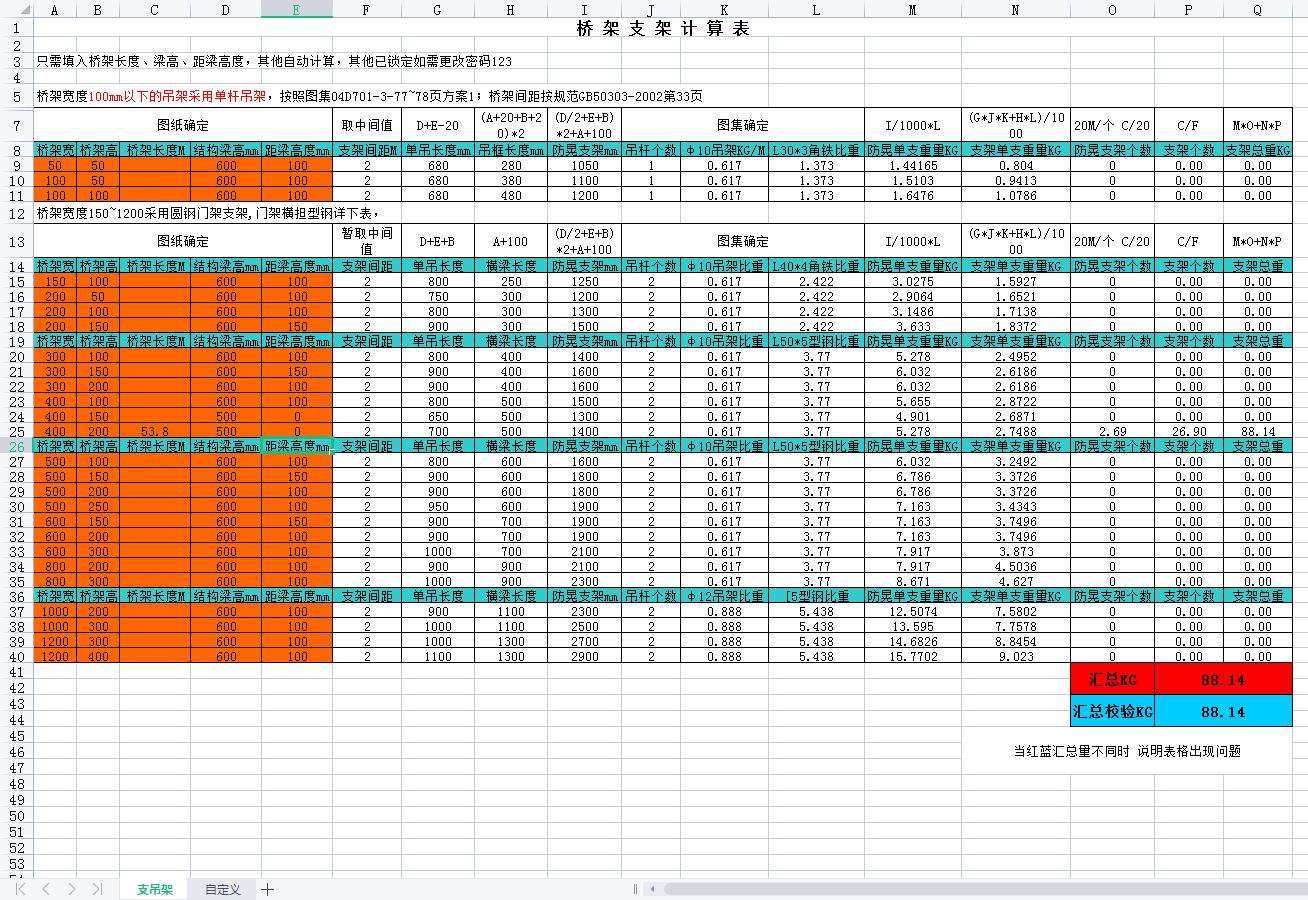This screenshot has width=1308, height=900.
Task: Click the 26.90 bracket count cell
Action: [x=1188, y=431]
